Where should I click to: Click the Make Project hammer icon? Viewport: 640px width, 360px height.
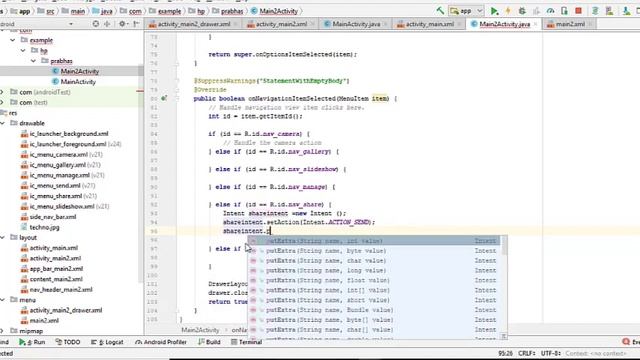tap(440, 11)
